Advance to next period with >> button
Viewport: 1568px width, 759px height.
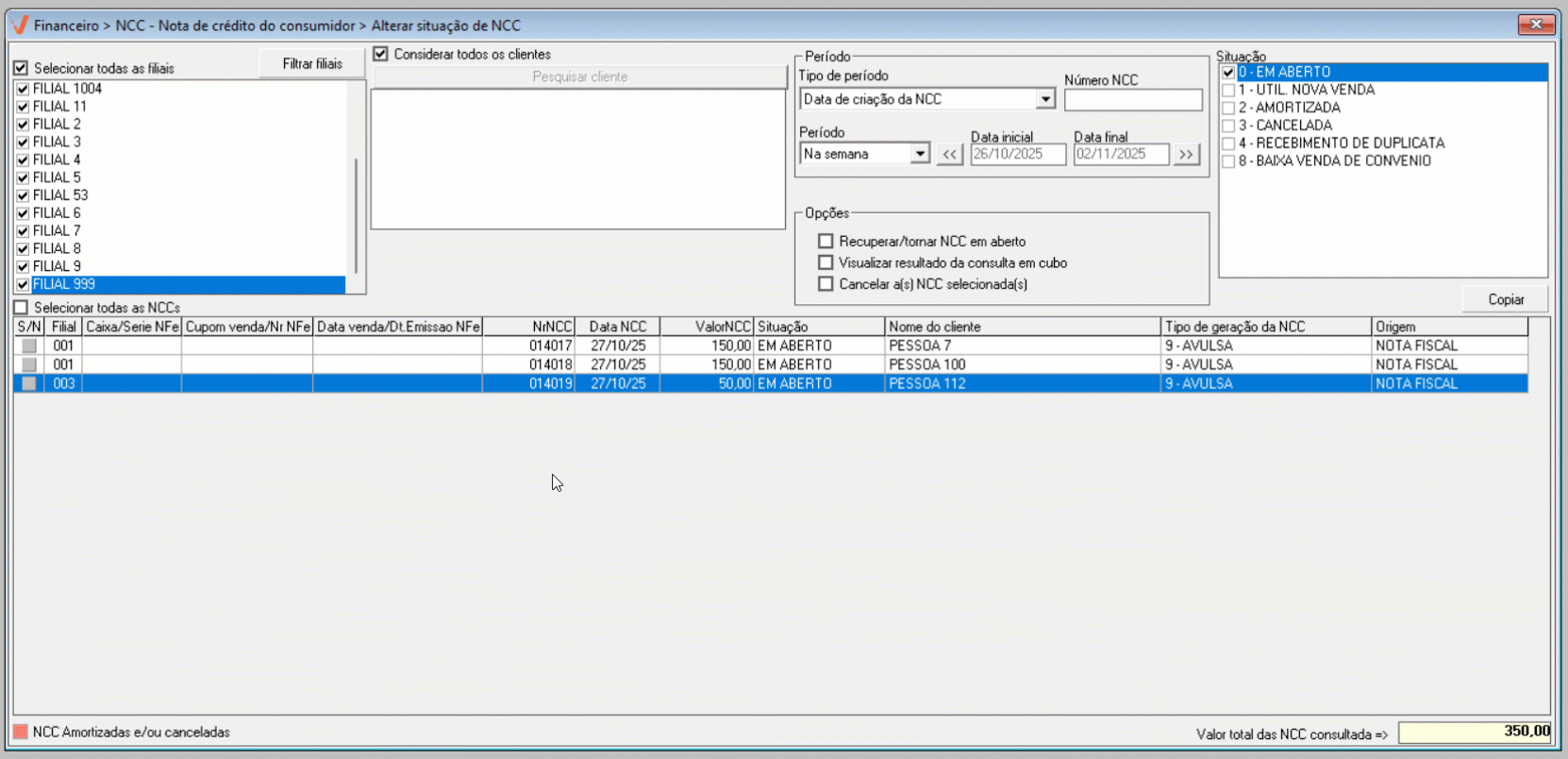[1186, 154]
